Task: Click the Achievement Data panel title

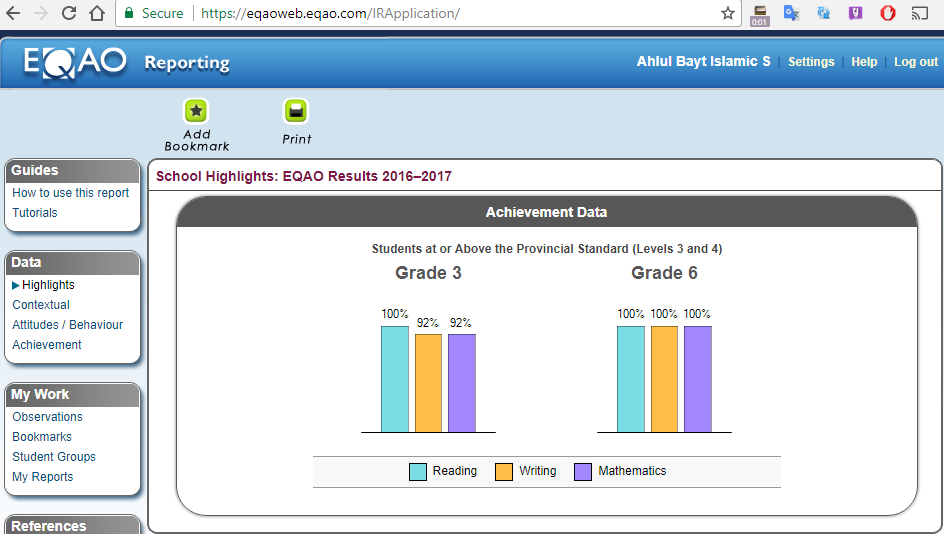Action: [546, 212]
